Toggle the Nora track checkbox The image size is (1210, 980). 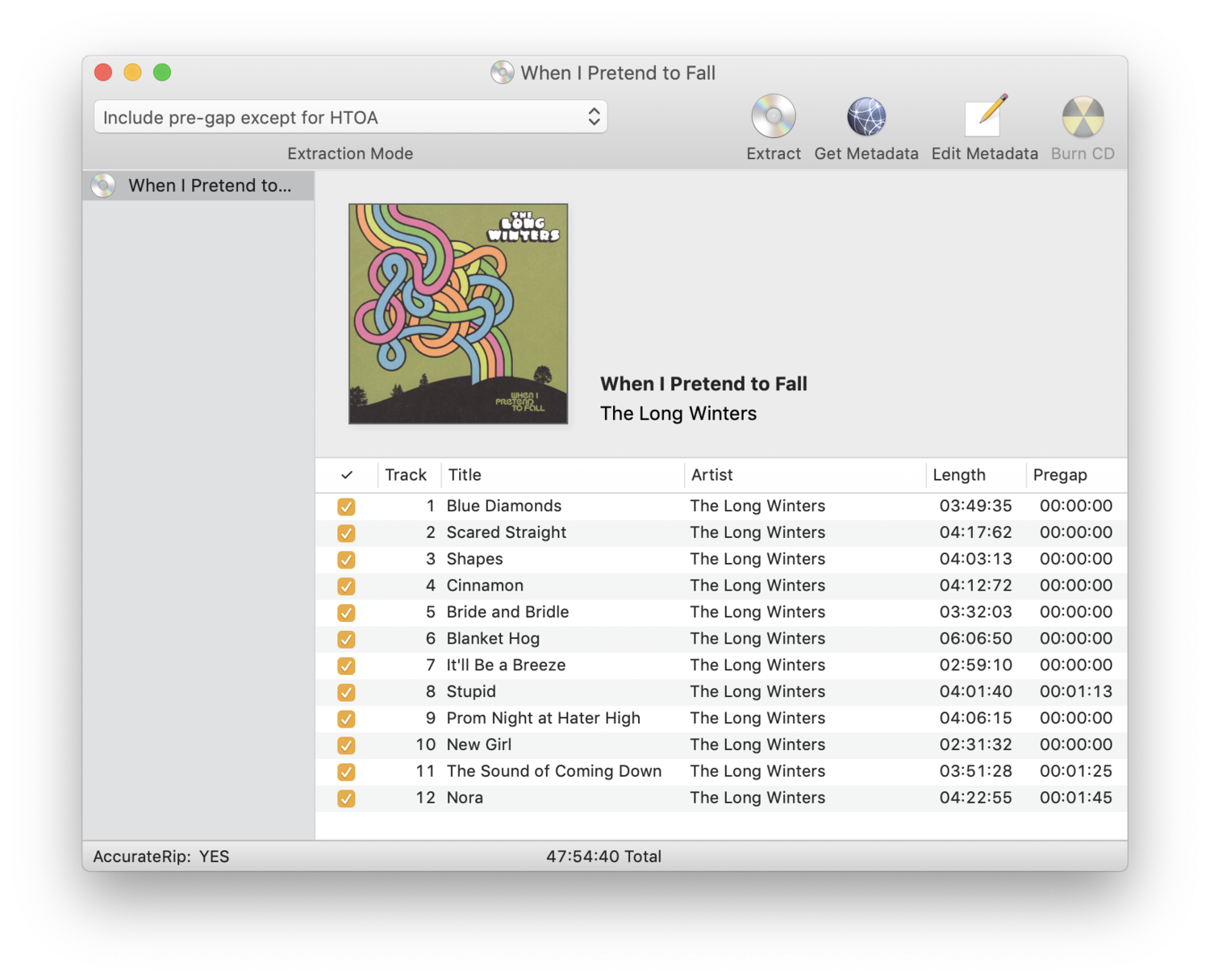tap(346, 799)
